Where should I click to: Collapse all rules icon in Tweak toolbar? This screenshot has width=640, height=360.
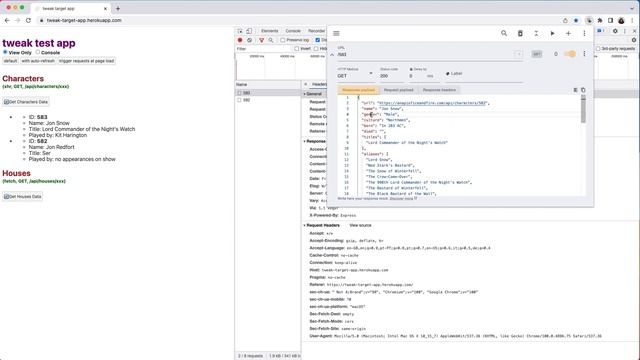pyautogui.click(x=536, y=33)
